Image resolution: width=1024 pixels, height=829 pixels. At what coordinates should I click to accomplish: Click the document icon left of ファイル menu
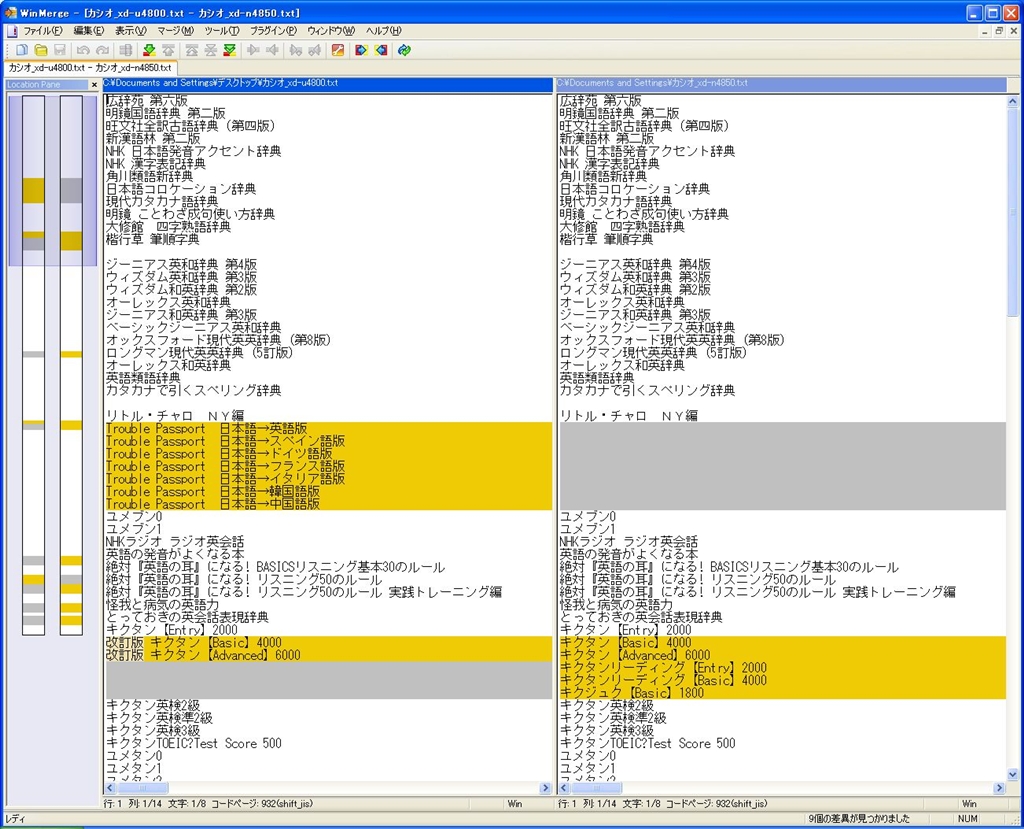[x=11, y=31]
